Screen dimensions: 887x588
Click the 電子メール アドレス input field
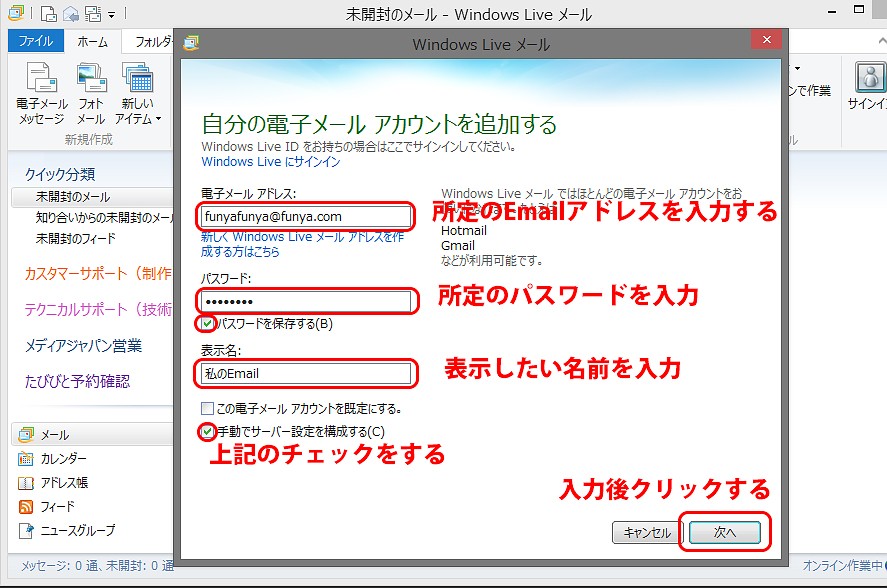305,217
